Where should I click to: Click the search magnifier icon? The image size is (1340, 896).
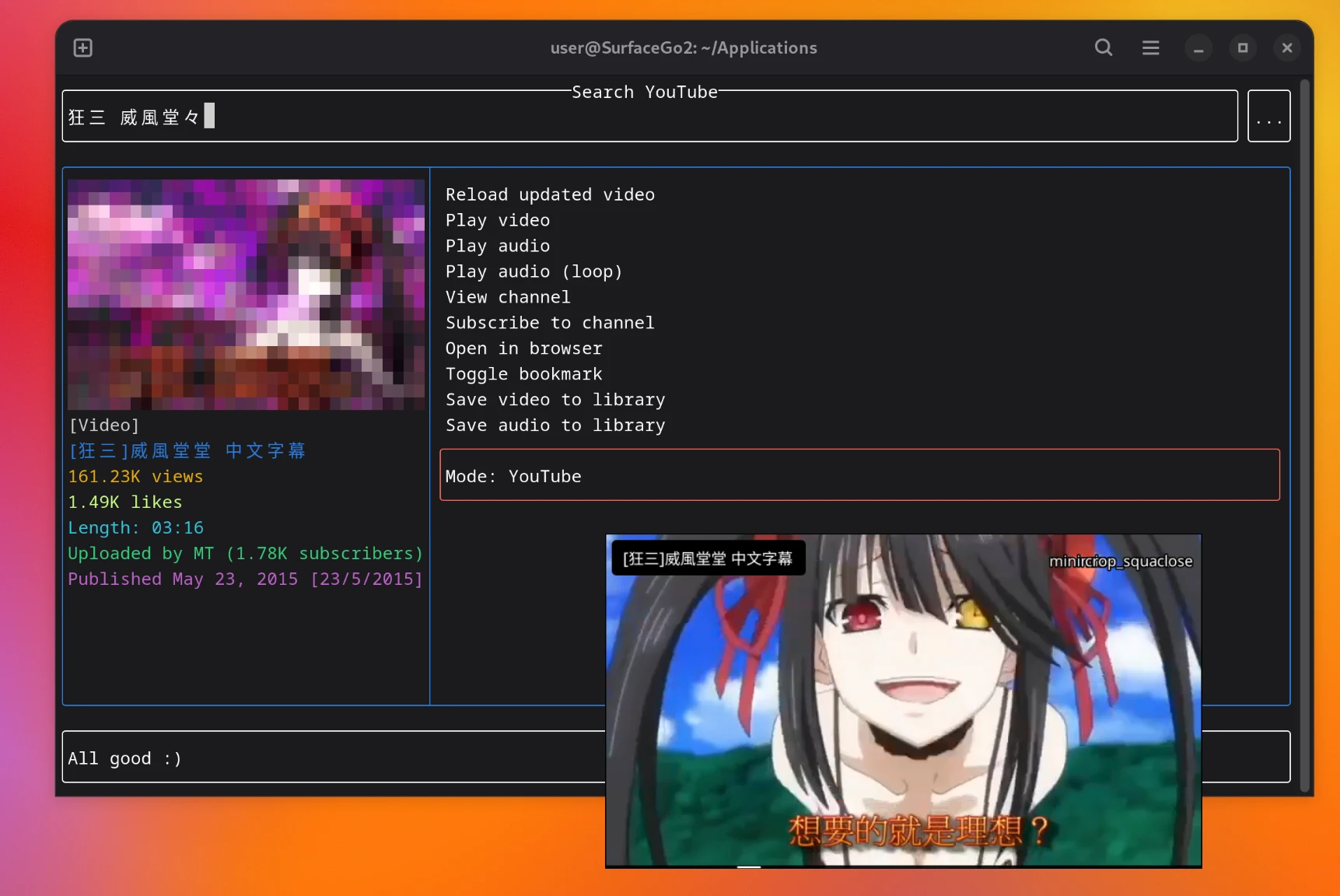click(1103, 47)
